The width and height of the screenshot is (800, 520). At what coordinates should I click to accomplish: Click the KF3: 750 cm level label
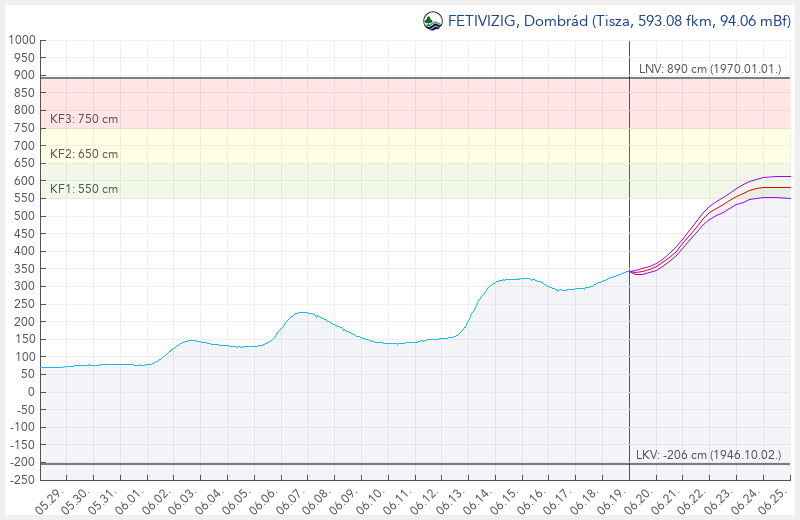tap(84, 119)
